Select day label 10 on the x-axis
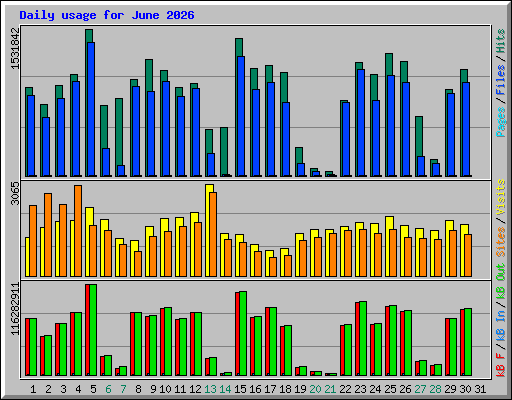The image size is (512, 400). click(165, 389)
